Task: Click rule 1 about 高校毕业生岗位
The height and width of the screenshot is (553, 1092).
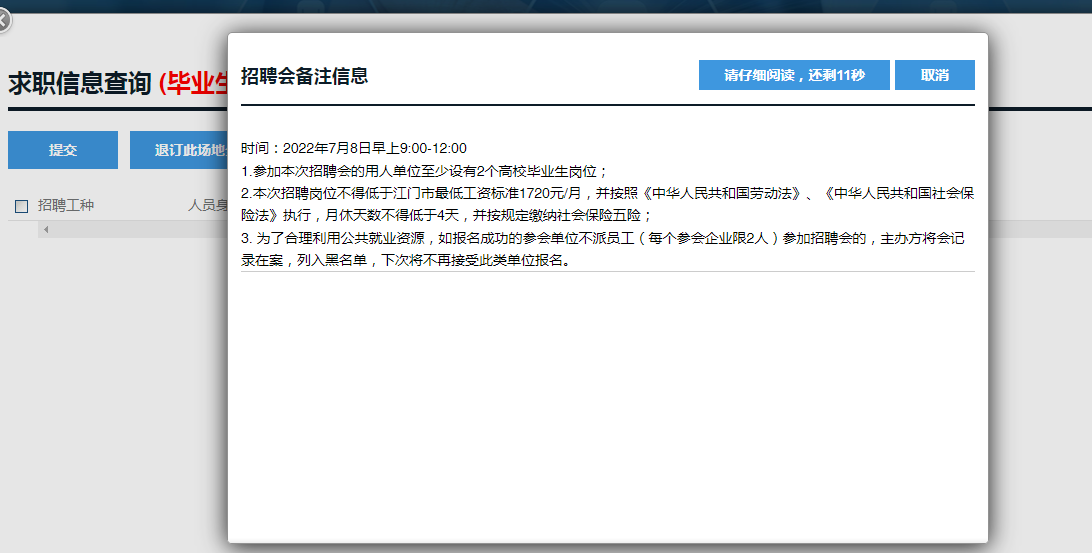Action: [425, 171]
